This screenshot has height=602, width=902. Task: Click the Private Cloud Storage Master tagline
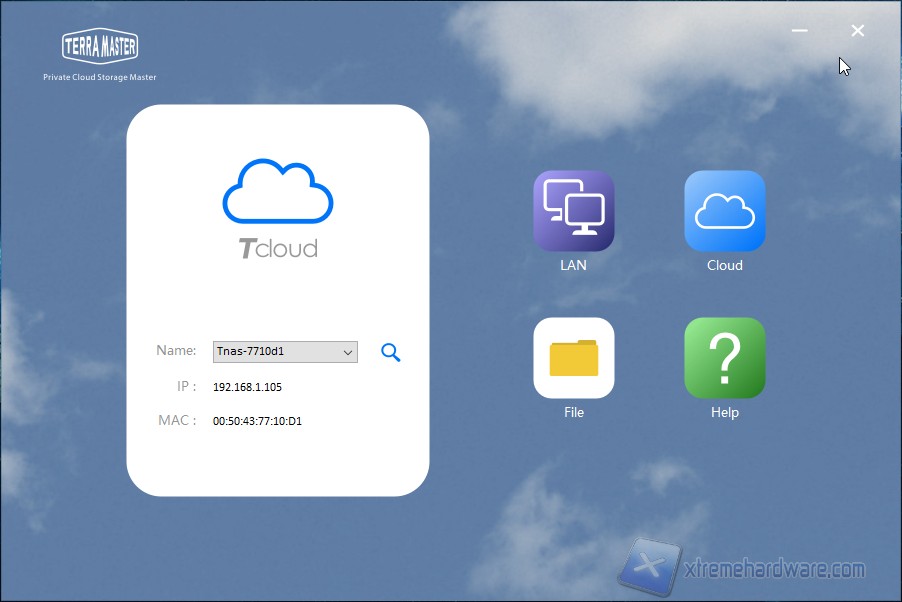point(100,77)
